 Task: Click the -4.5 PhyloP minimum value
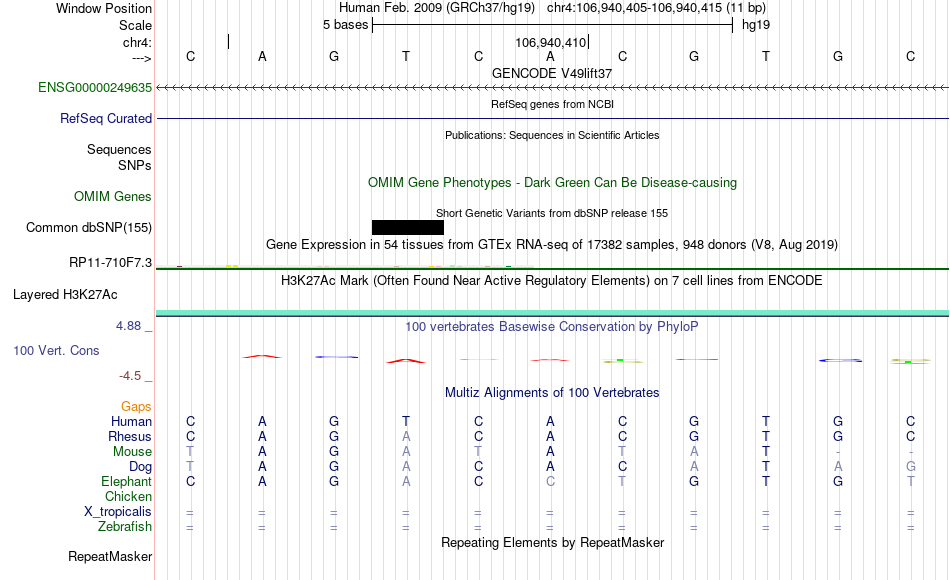tap(130, 376)
